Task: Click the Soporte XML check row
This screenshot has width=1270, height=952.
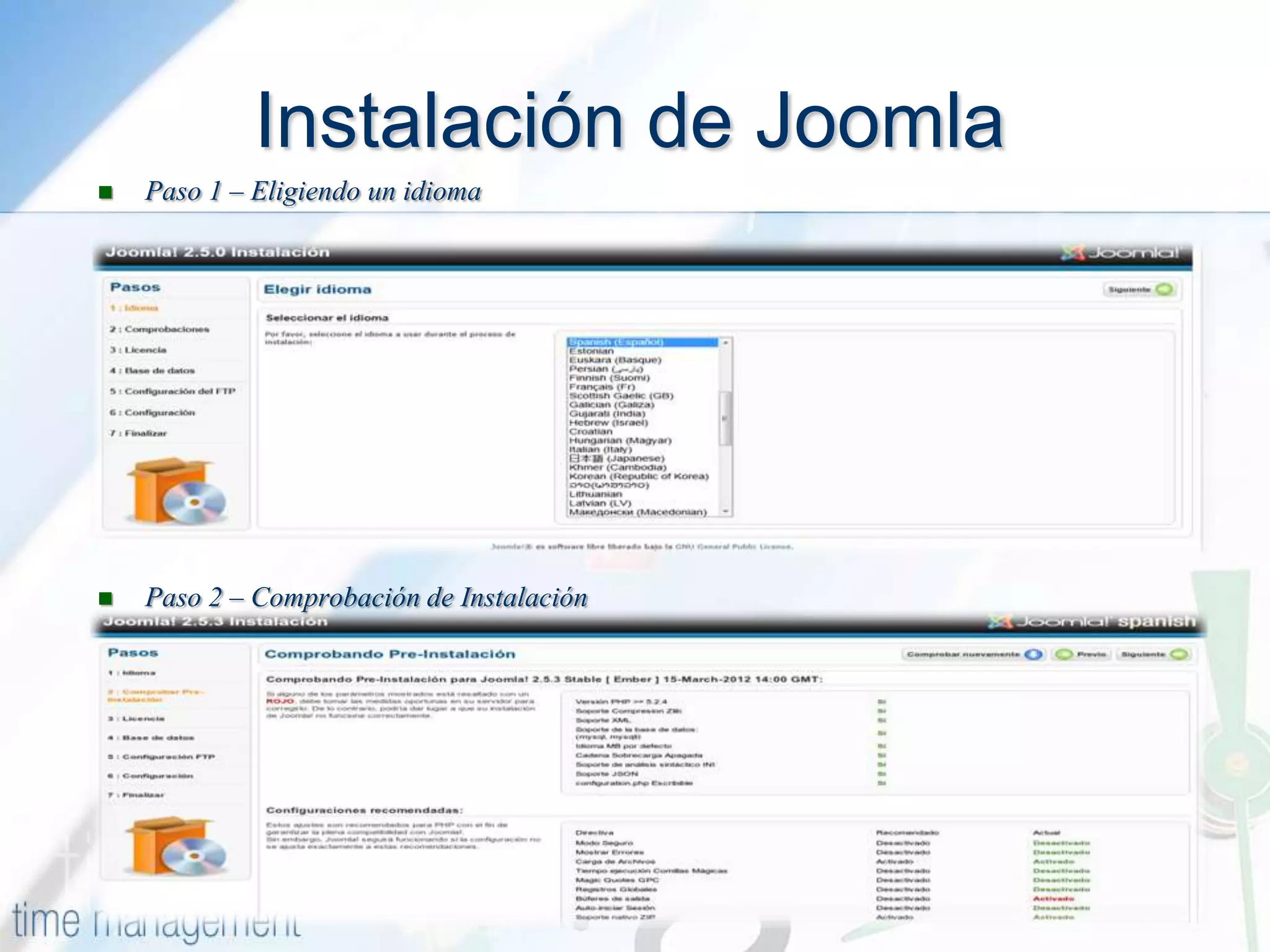Action: (x=730, y=720)
